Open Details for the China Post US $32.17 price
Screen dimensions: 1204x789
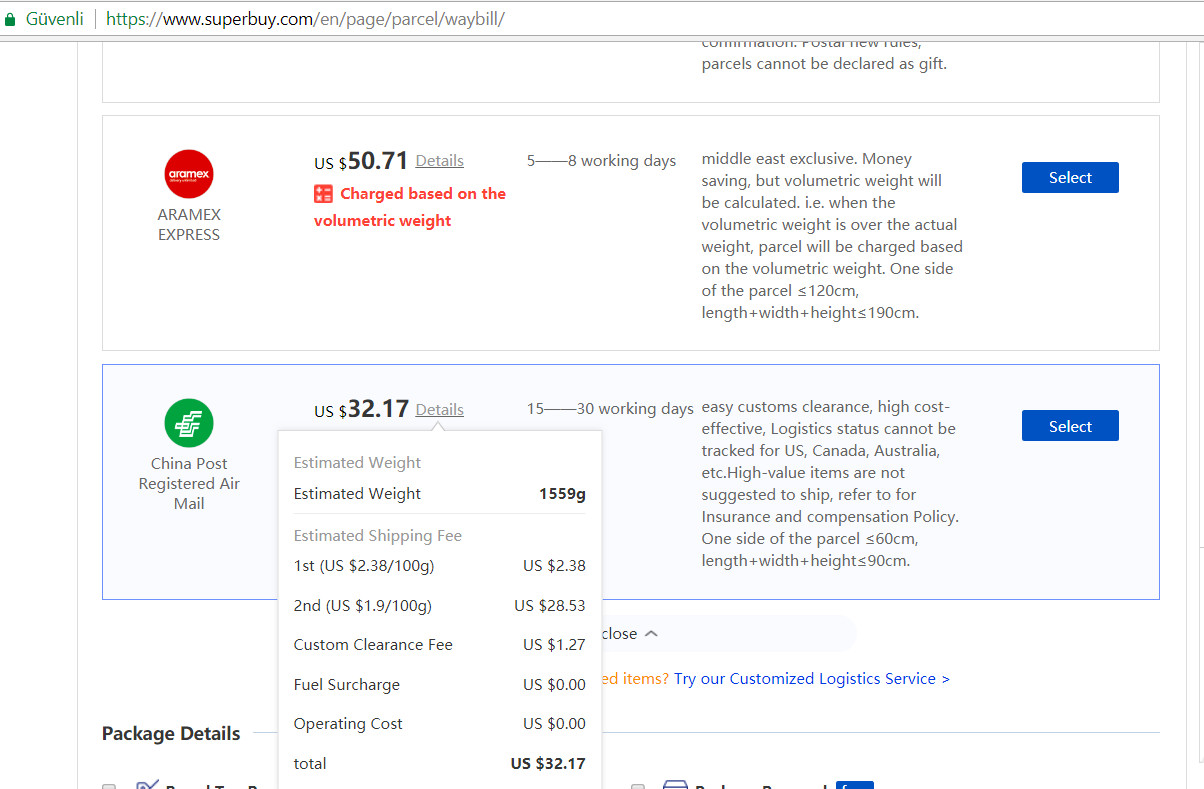click(x=440, y=409)
